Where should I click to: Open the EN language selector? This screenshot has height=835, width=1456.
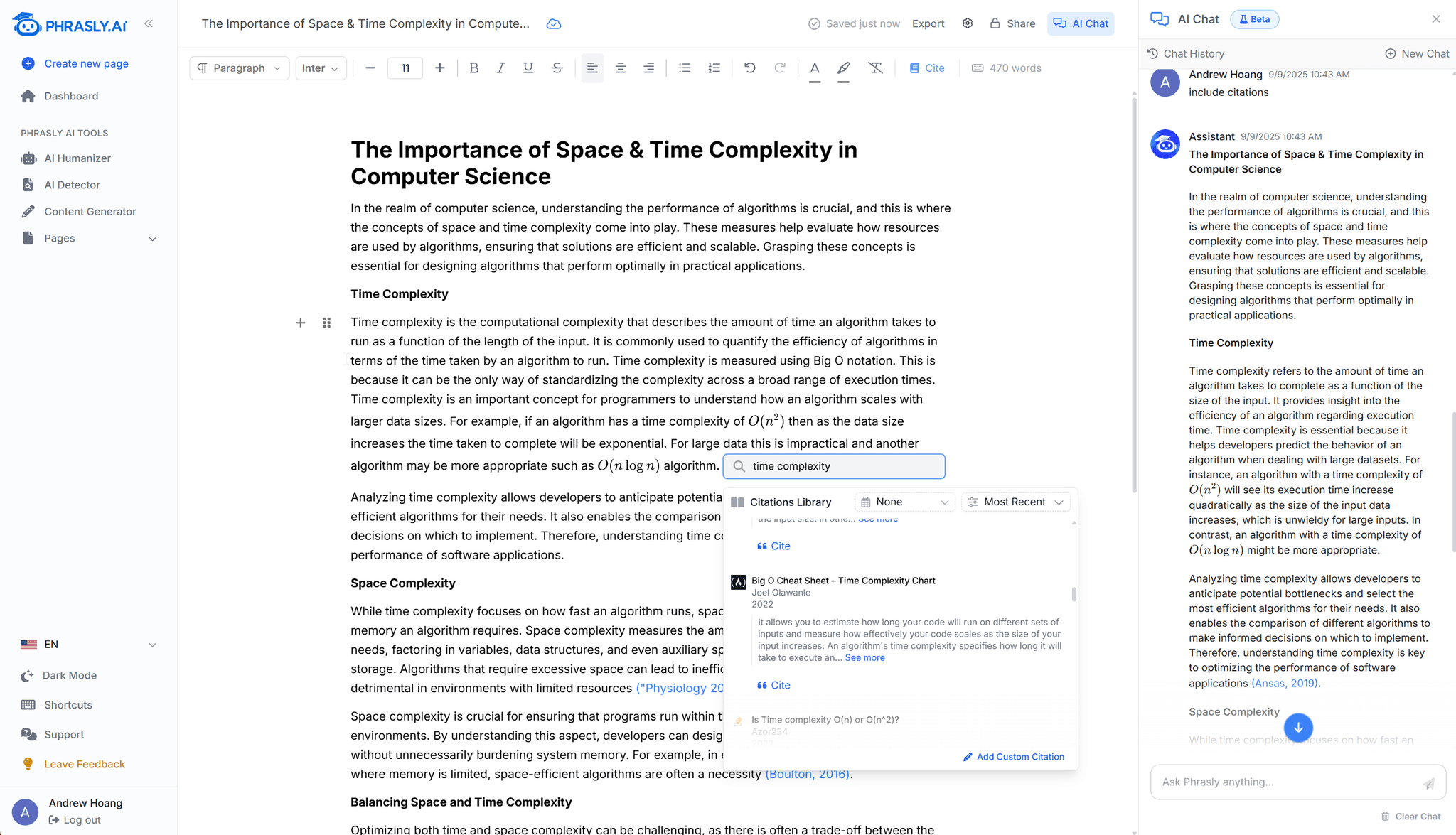click(x=89, y=645)
